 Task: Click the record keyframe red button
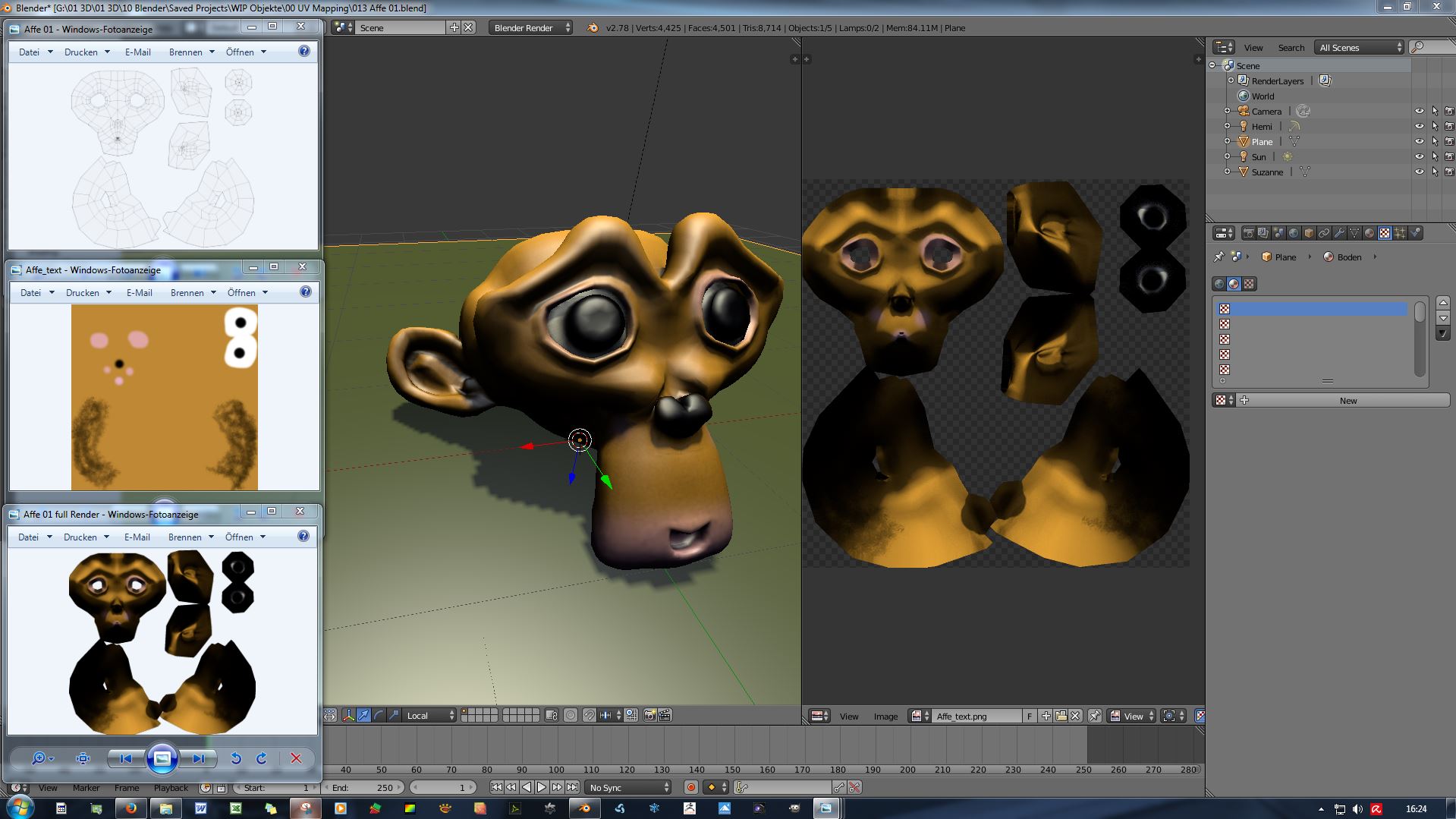[x=690, y=787]
